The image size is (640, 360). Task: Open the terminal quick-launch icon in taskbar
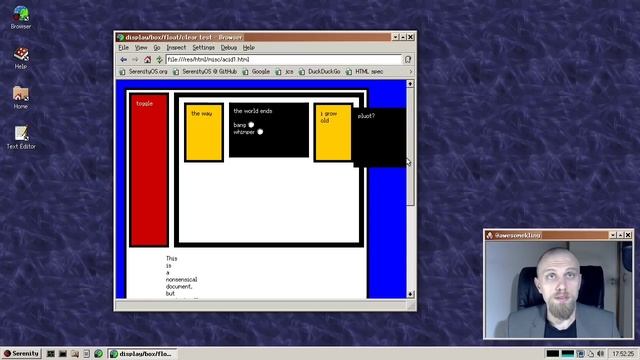[x=62, y=353]
